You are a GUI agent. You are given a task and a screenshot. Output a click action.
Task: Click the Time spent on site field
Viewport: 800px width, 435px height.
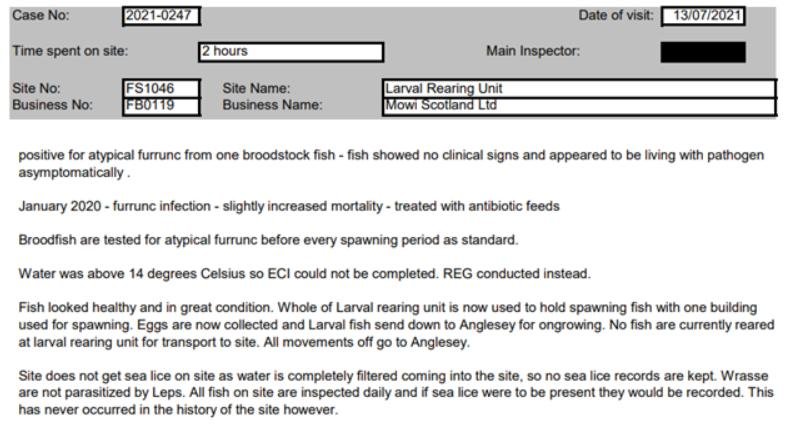(290, 51)
